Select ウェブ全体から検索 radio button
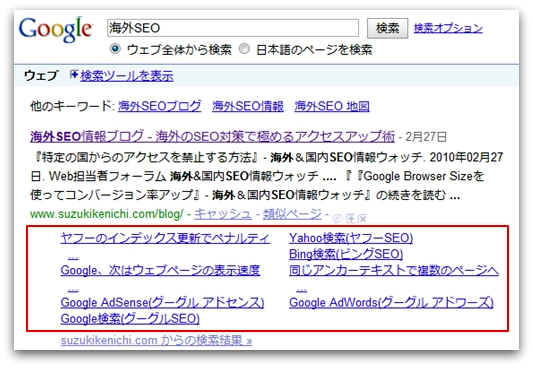The width and height of the screenshot is (533, 368). click(x=115, y=49)
